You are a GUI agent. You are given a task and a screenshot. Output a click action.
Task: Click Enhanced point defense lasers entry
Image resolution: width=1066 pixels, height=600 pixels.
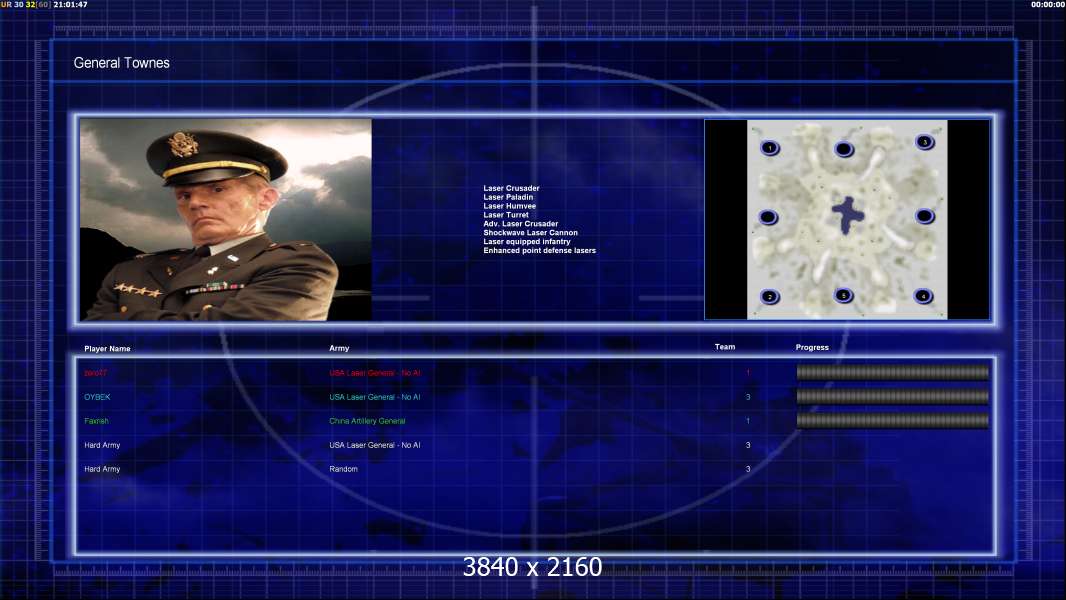coord(540,250)
